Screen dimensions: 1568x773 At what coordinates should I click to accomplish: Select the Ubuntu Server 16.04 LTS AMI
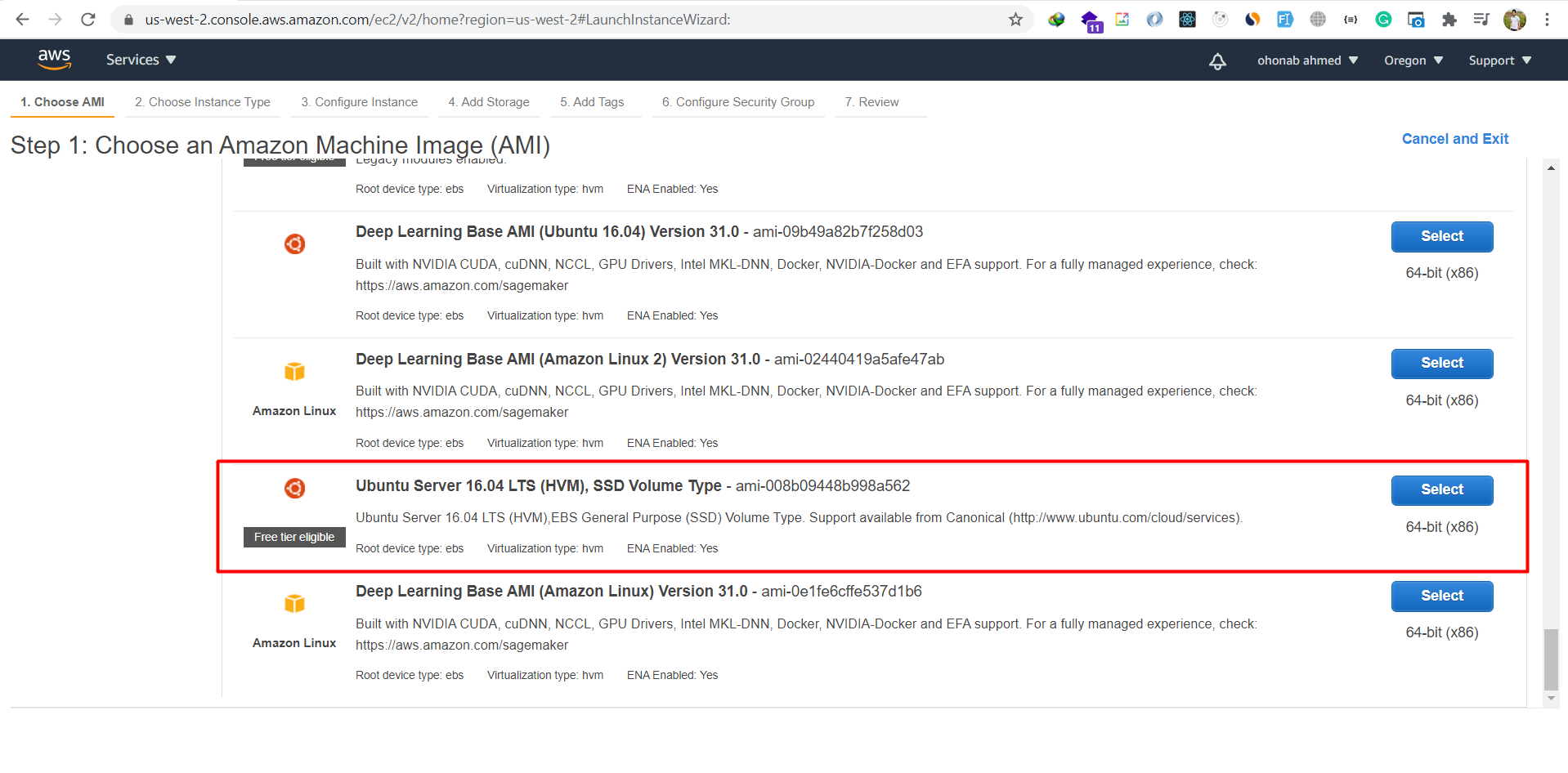(x=1442, y=490)
